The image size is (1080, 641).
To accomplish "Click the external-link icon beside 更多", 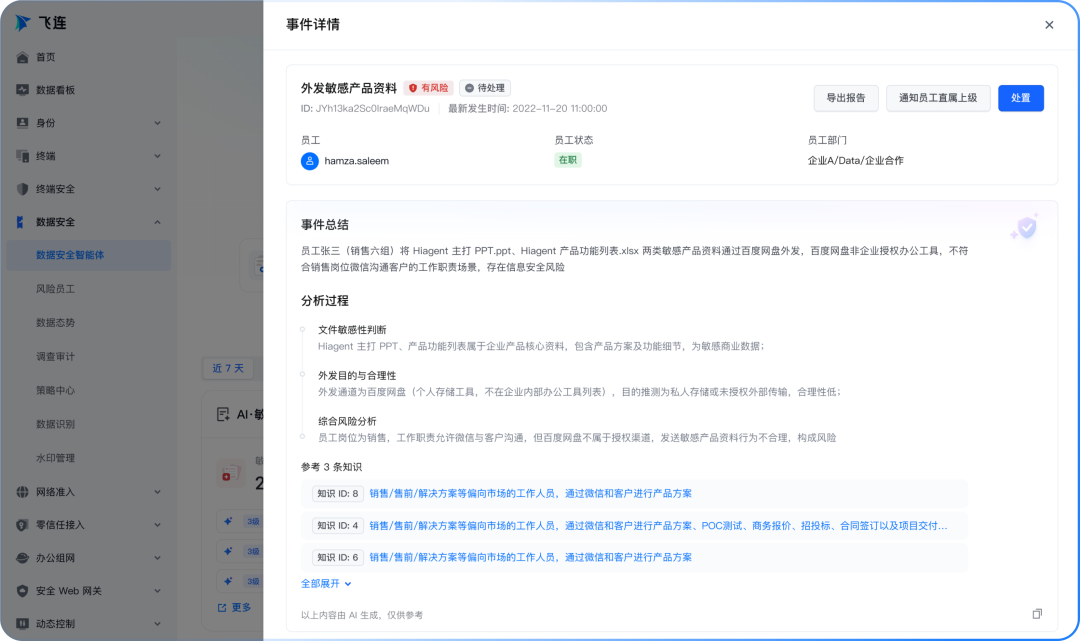I will (222, 607).
